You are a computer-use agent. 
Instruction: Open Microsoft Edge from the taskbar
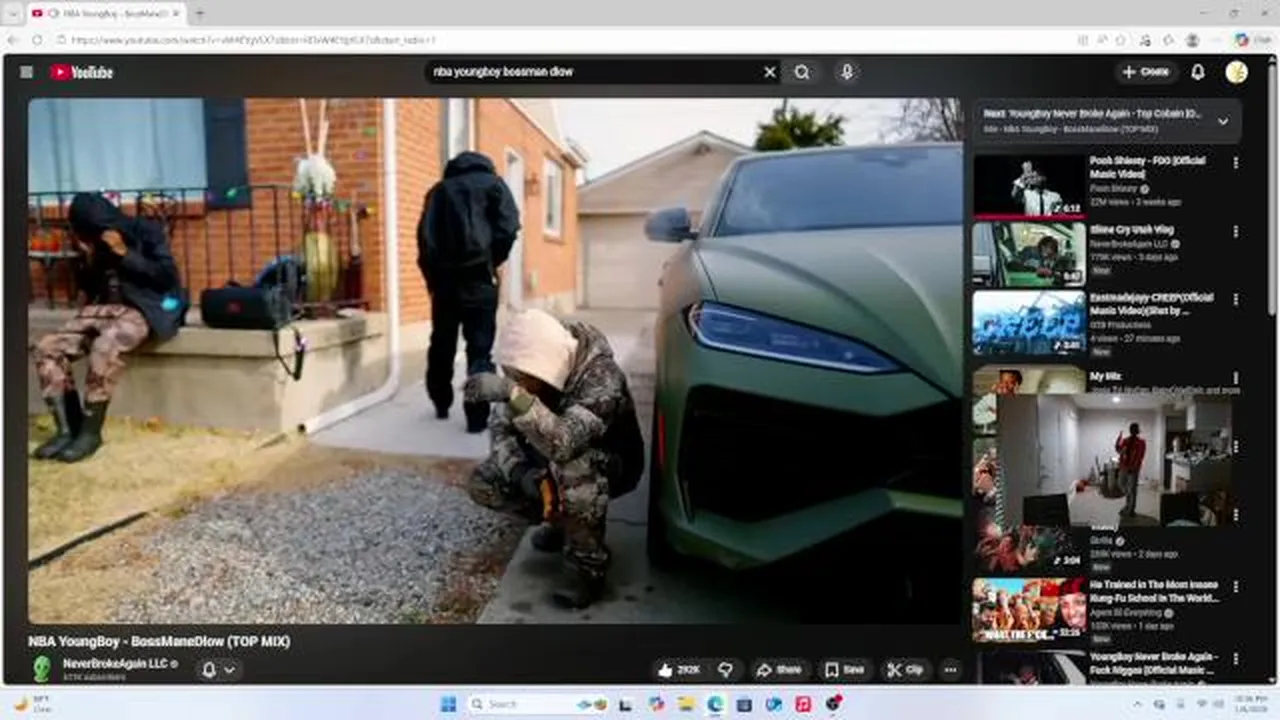(715, 704)
